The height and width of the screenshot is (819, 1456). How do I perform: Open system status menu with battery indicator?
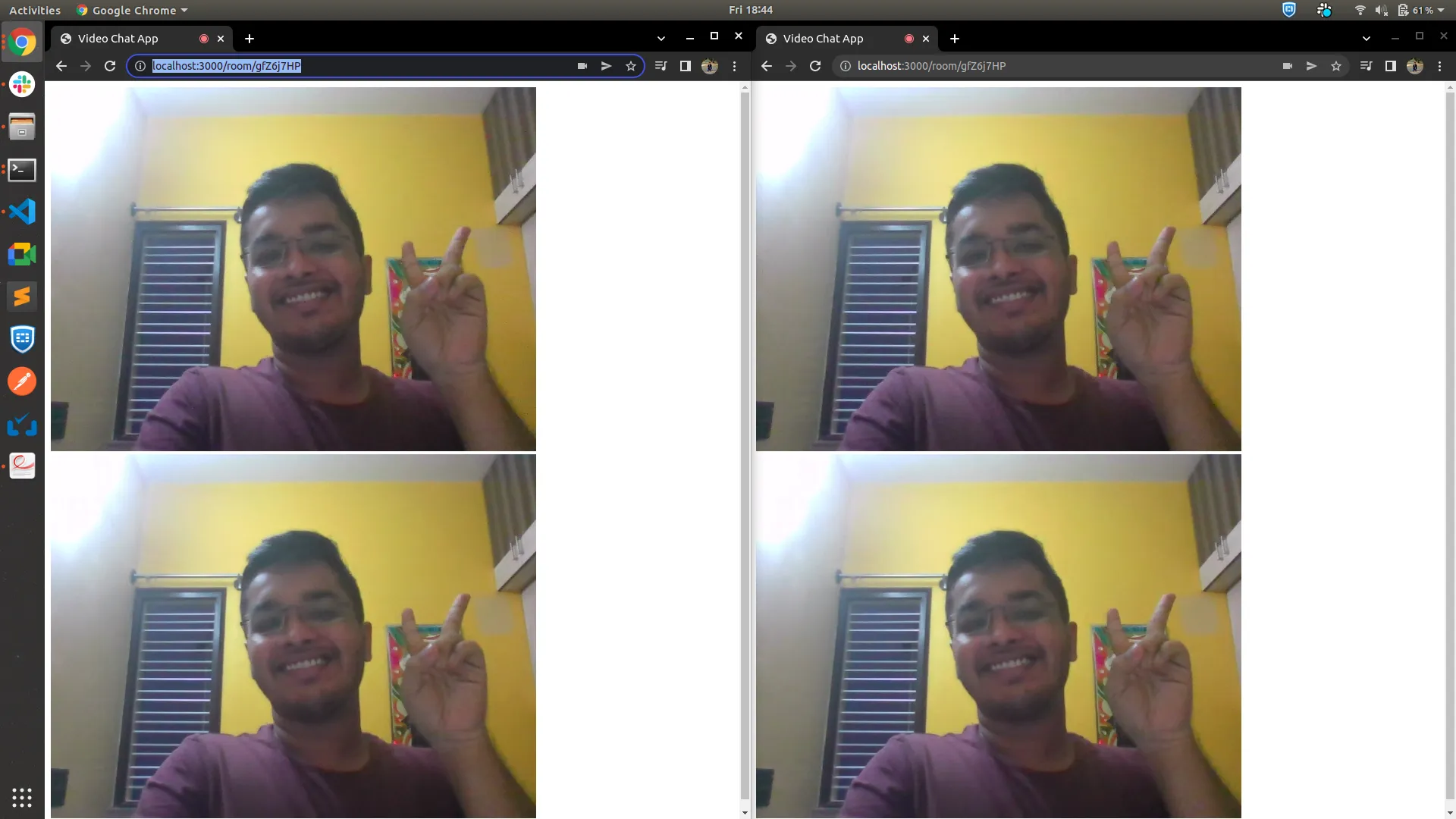tap(1399, 10)
